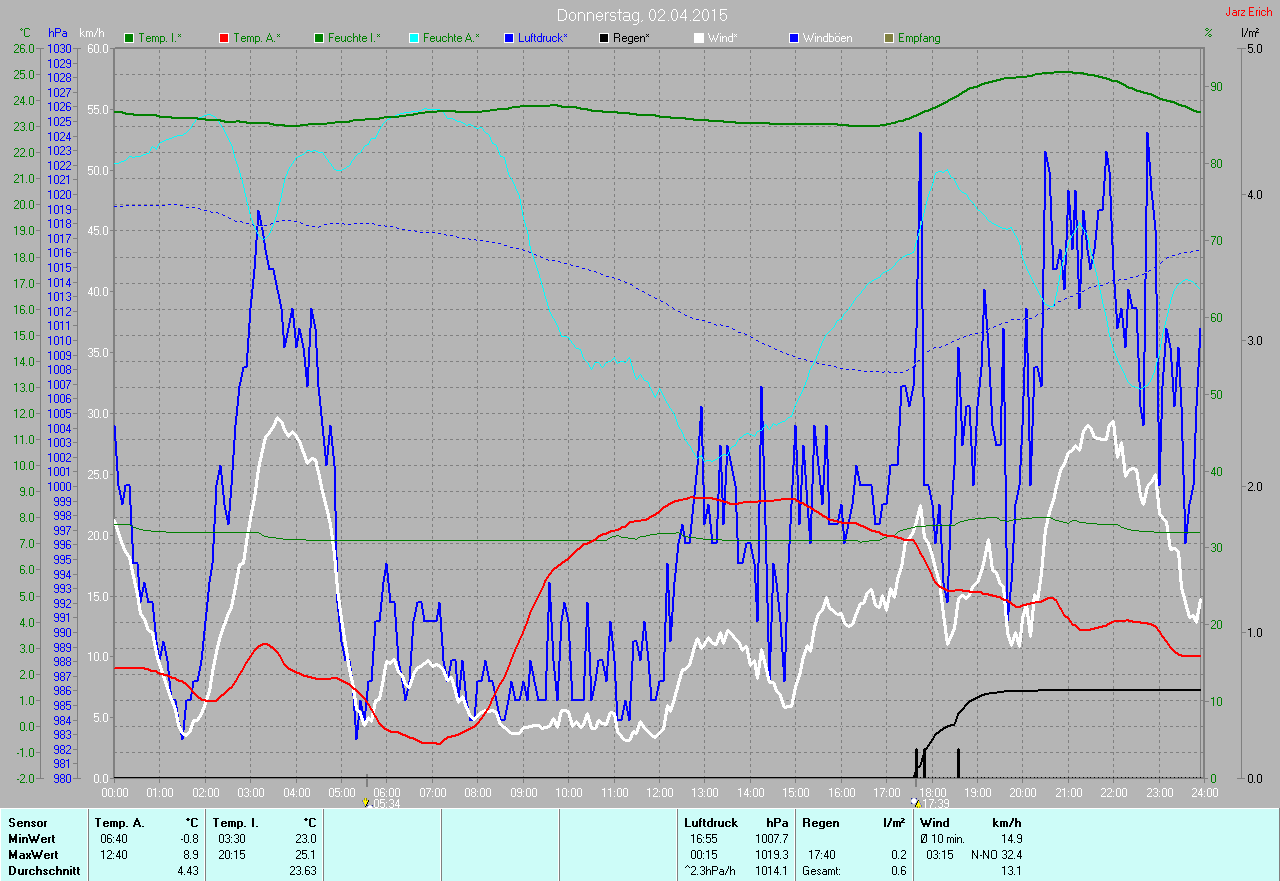
Task: Click the olive Empfang legend swatch
Action: 889,38
